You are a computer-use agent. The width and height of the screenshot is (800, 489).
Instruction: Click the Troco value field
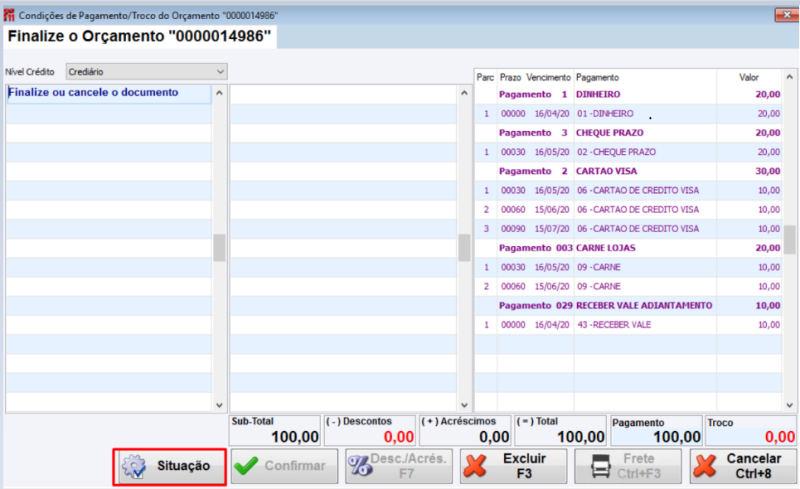[751, 430]
